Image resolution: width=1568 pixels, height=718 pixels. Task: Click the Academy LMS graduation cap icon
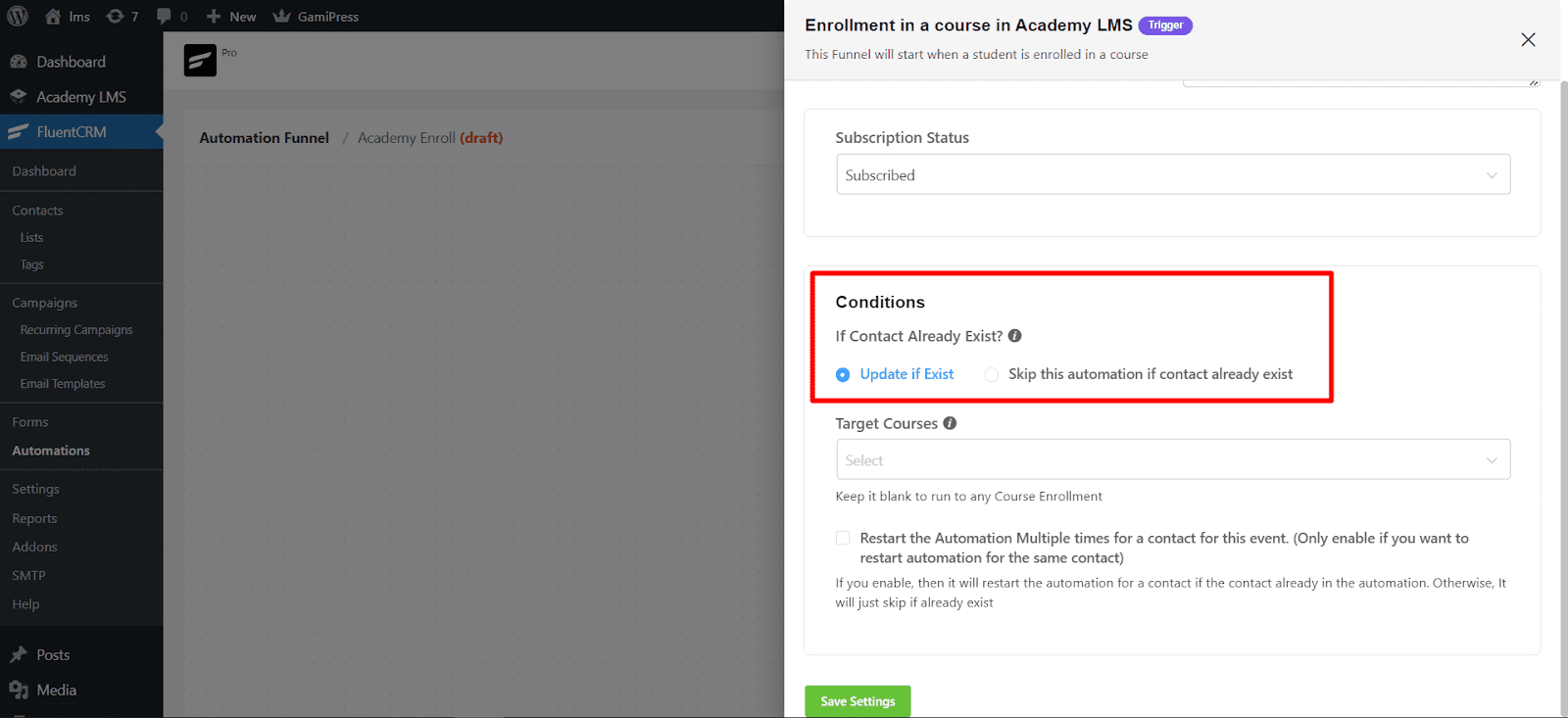point(18,97)
